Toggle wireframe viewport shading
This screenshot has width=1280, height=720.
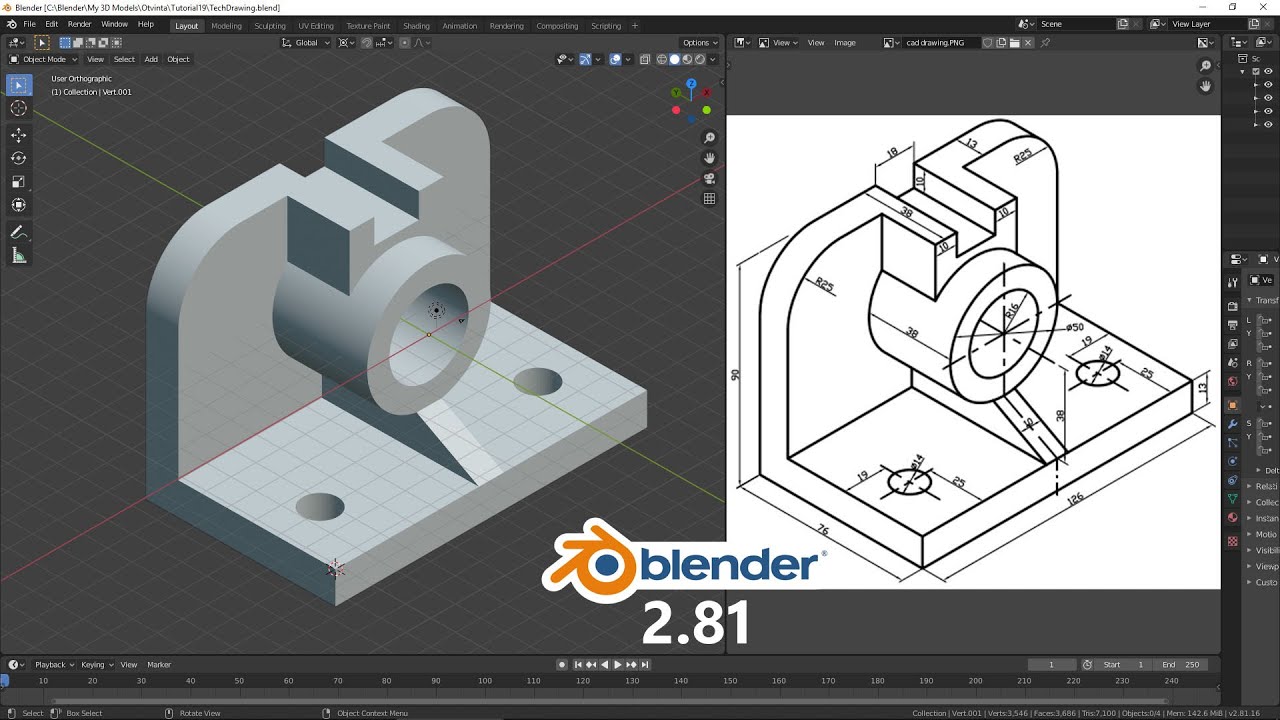point(661,59)
